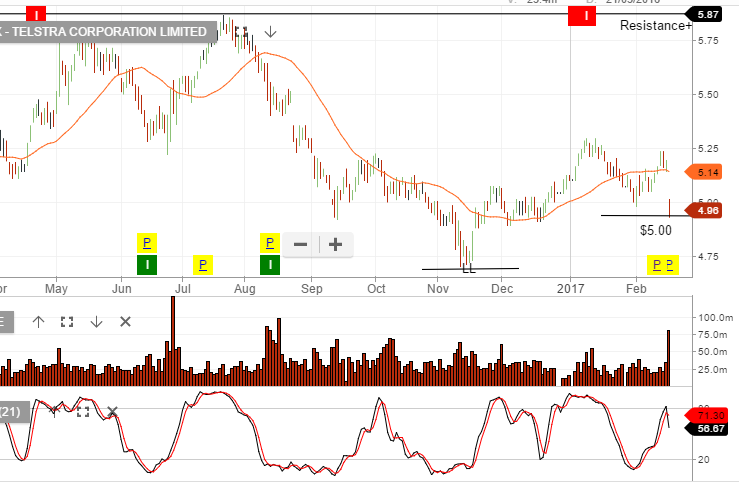Click the red 4.96 last price tag
Screen dimensions: 739x500
(x=705, y=210)
